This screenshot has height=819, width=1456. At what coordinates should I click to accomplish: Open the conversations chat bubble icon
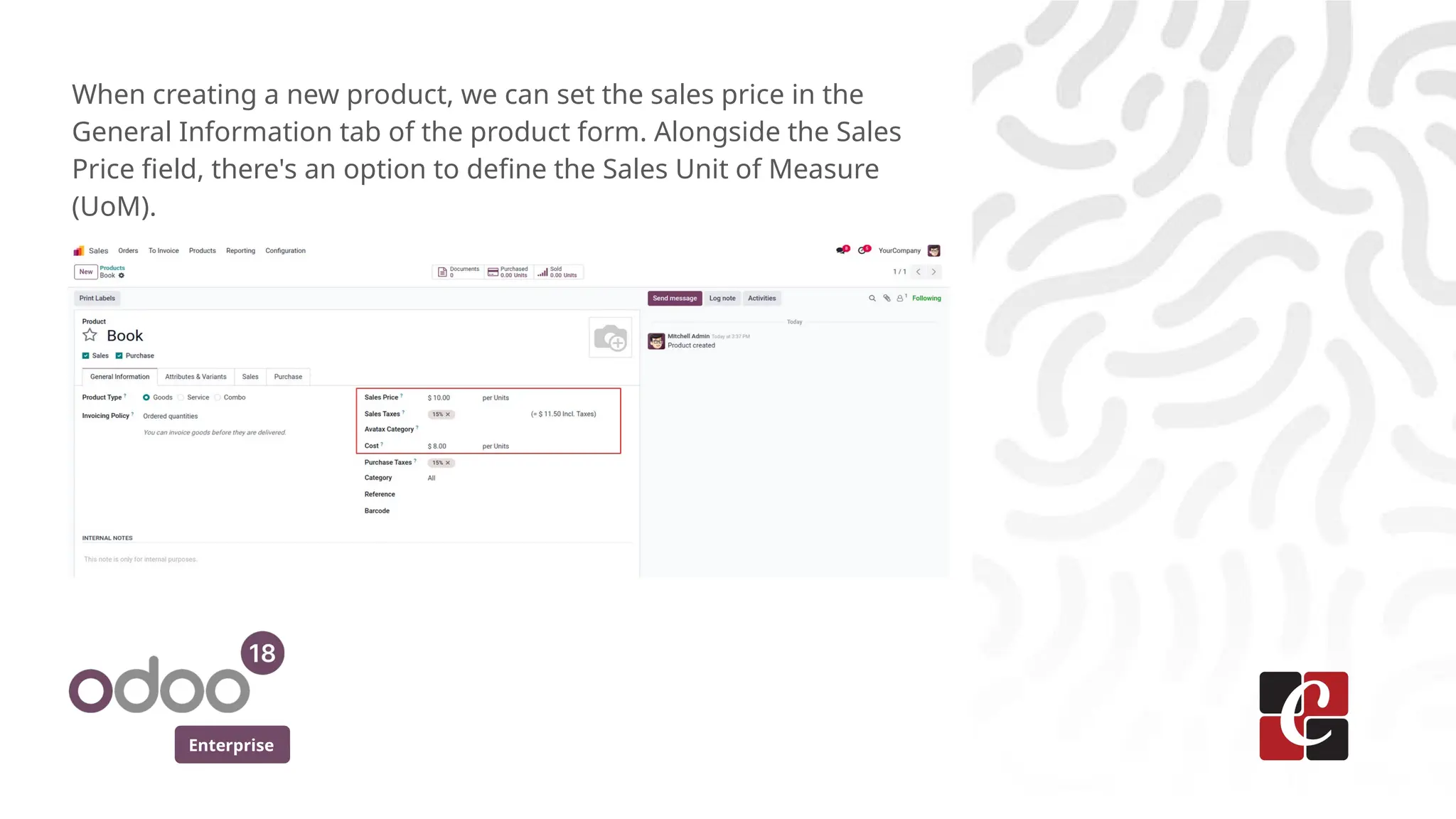[x=842, y=250]
